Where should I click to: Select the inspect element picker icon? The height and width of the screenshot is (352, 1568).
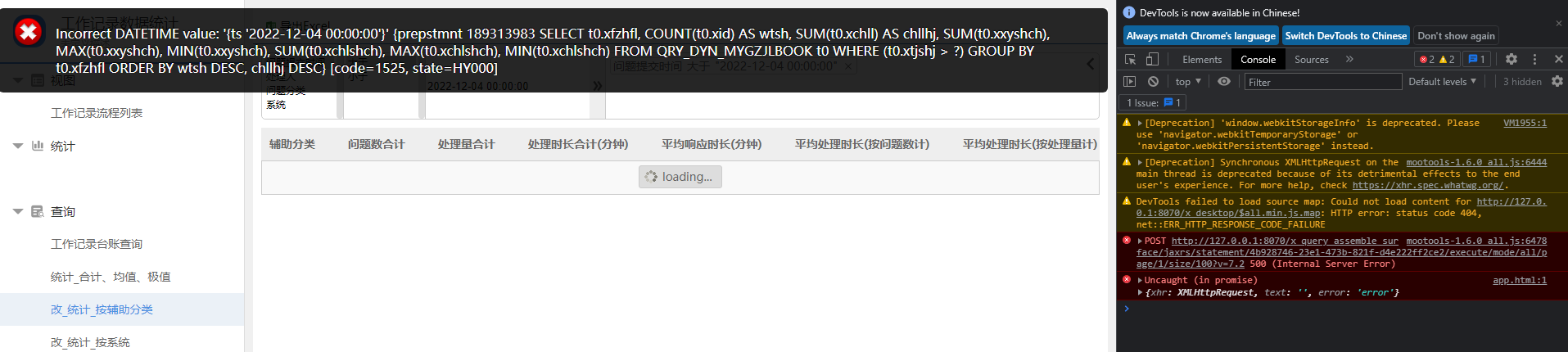(1130, 59)
